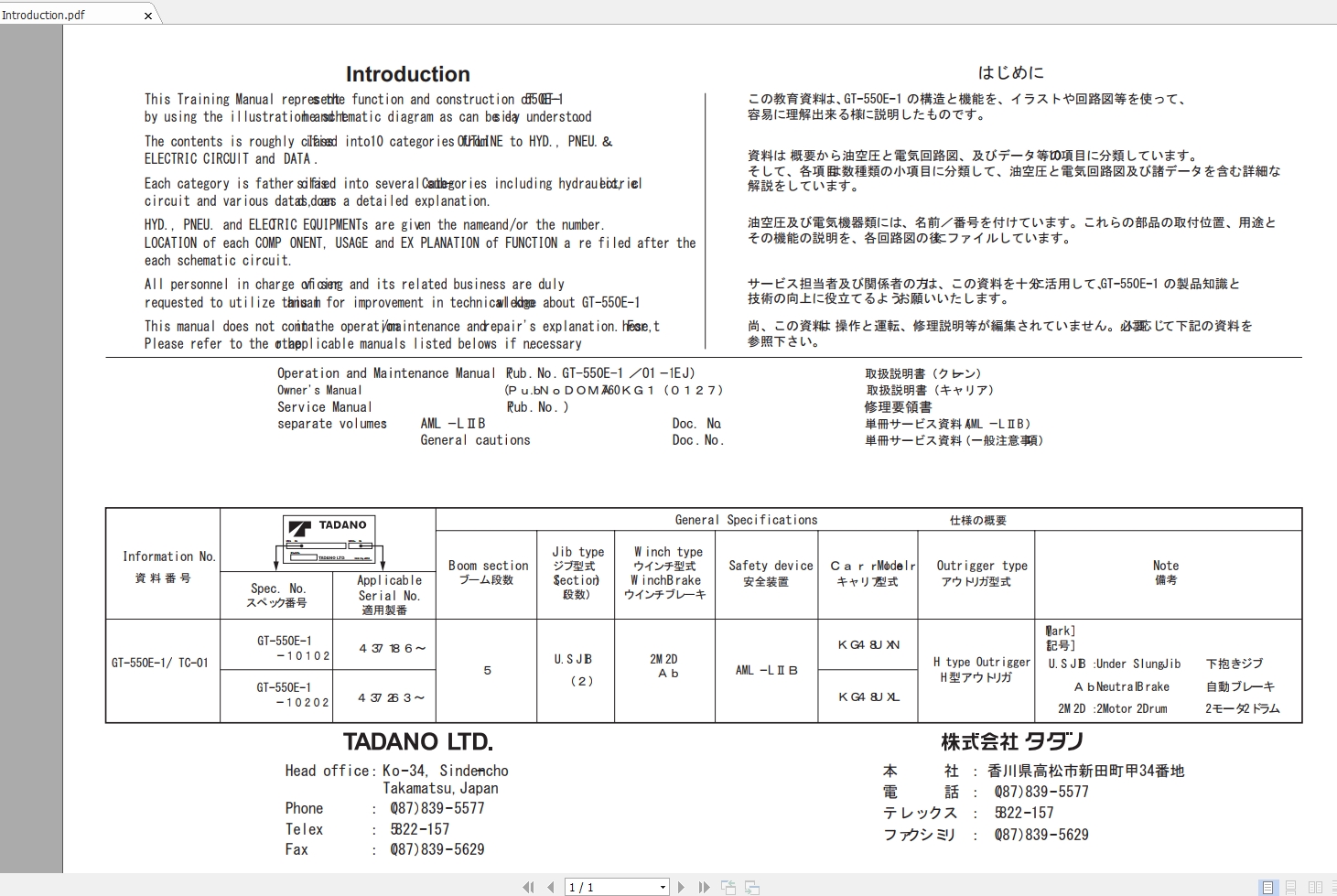The width and height of the screenshot is (1337, 896).
Task: Click the "Introduction" heading
Action: click(x=408, y=74)
